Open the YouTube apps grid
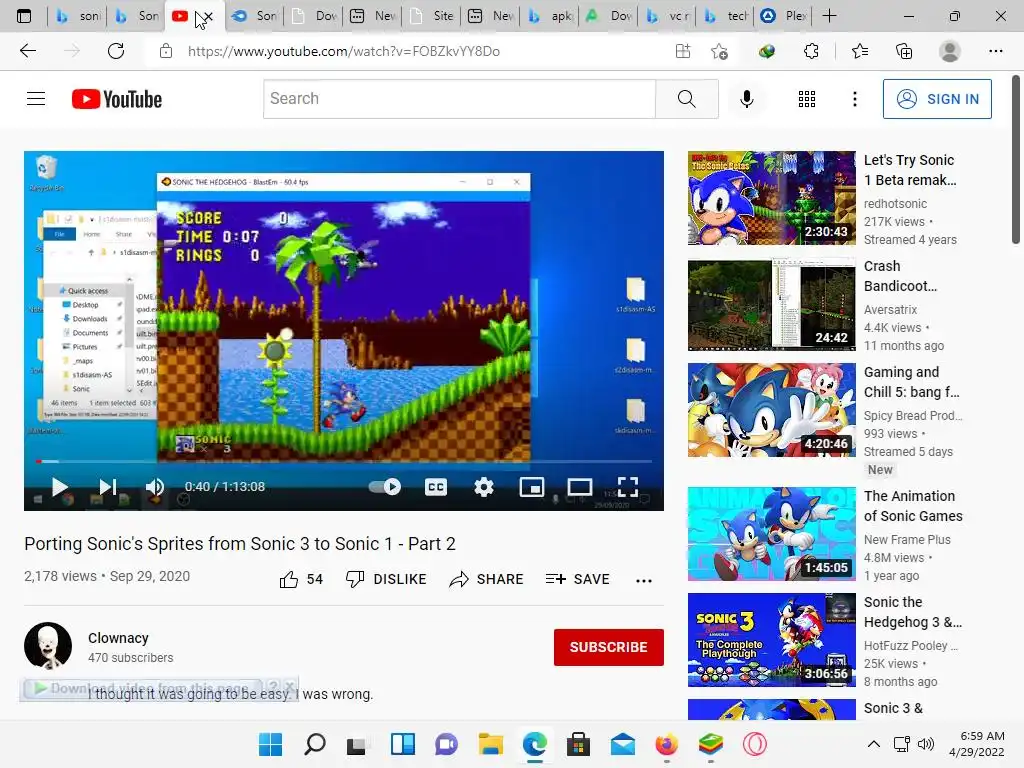The image size is (1024, 768). 807,99
